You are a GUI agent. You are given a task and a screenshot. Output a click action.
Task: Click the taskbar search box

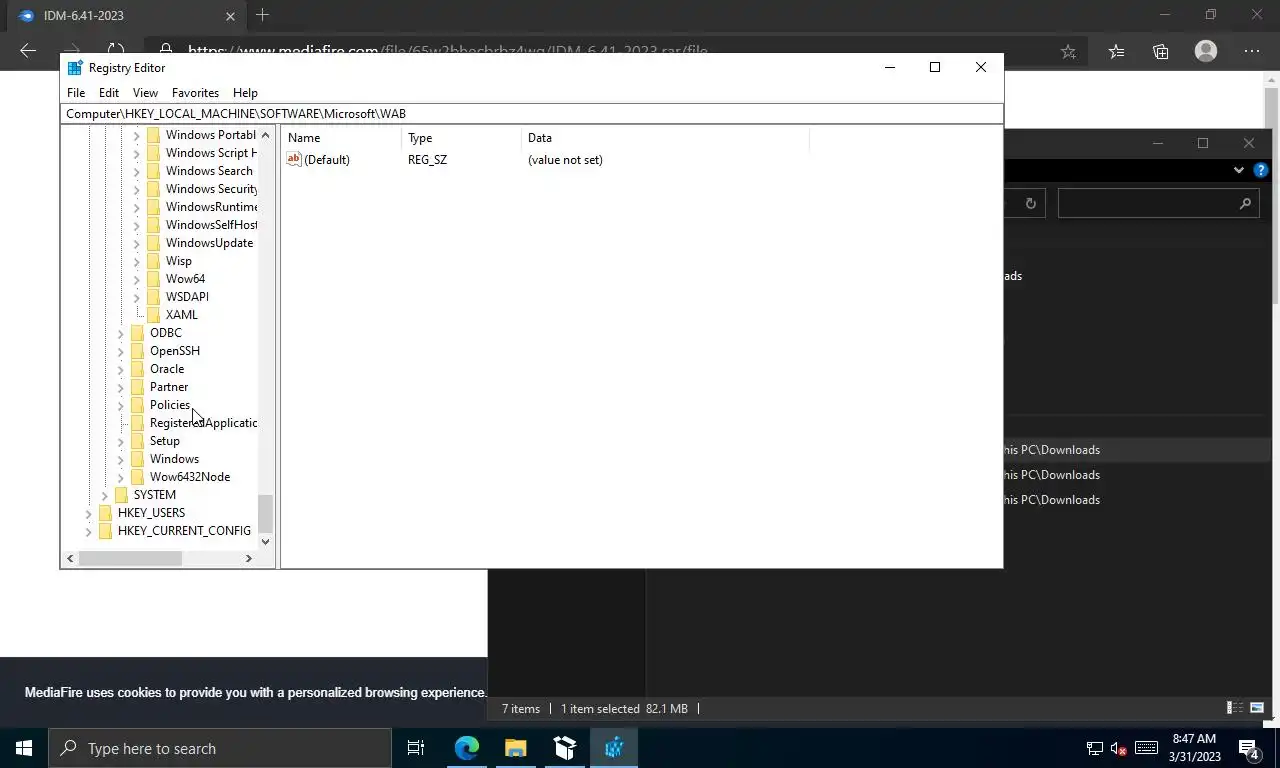[x=220, y=748]
